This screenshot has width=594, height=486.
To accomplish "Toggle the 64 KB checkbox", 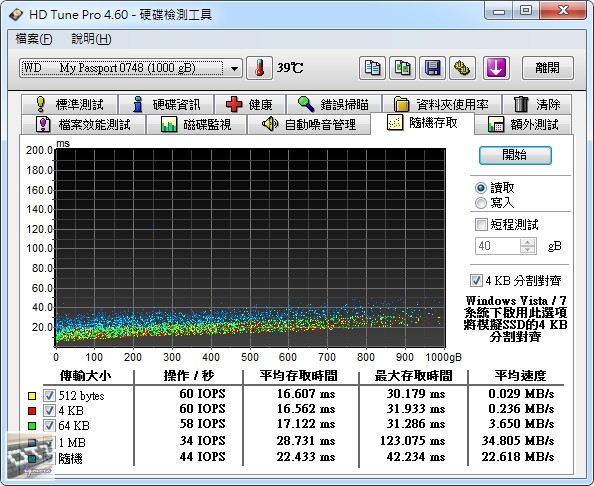I will pyautogui.click(x=49, y=425).
